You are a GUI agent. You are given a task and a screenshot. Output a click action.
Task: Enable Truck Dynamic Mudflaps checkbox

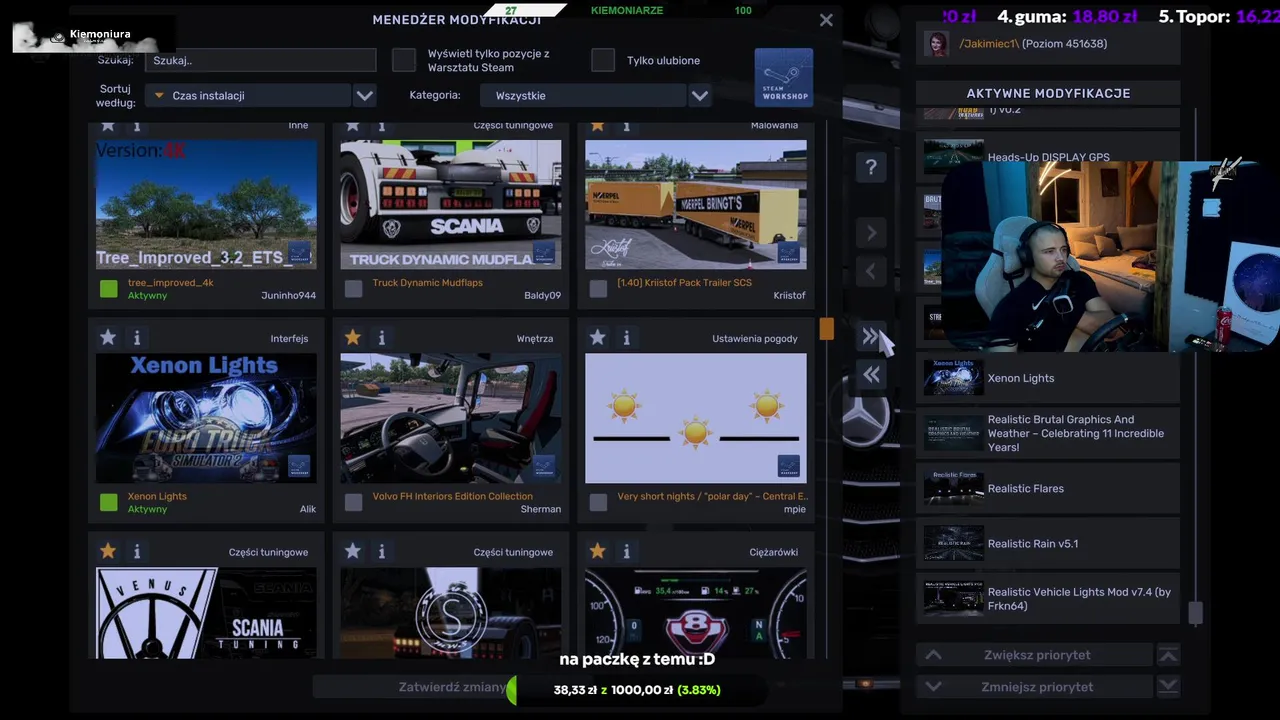(x=353, y=289)
